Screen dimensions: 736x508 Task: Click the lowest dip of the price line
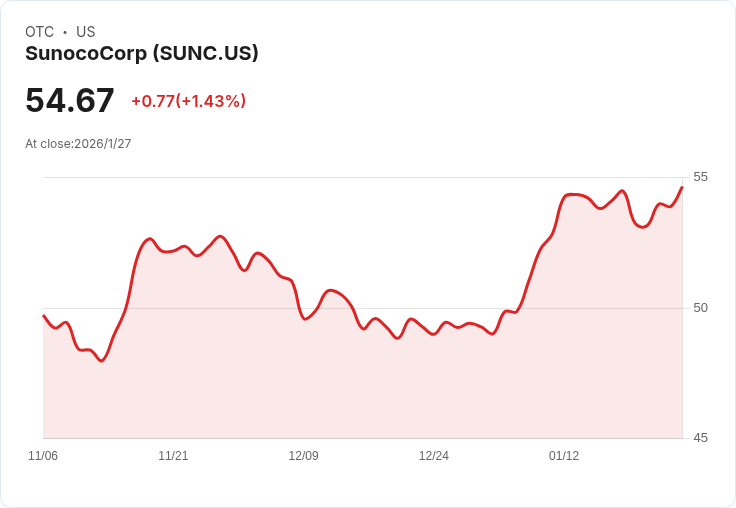tap(101, 361)
